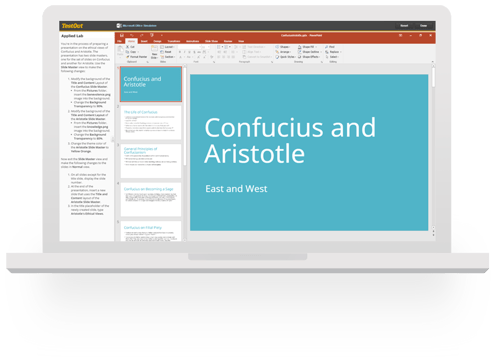Switch to the Review ribbon tab
The height and width of the screenshot is (362, 496).
point(228,41)
